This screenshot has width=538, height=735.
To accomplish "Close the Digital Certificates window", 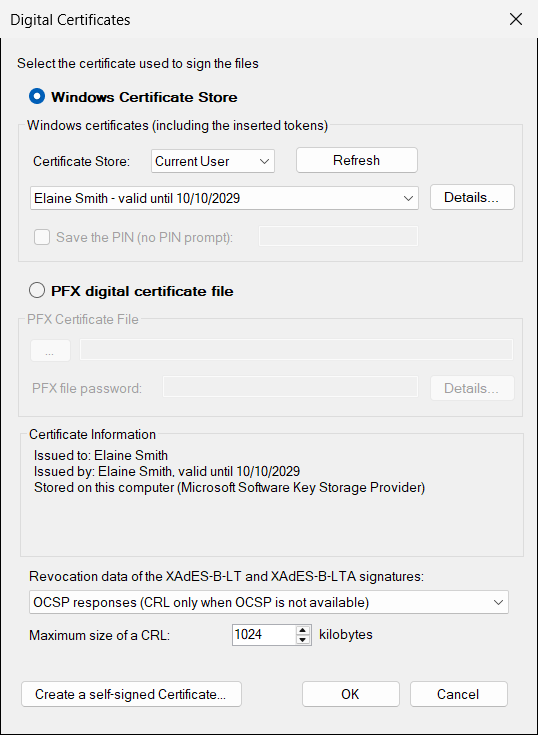I will point(516,19).
